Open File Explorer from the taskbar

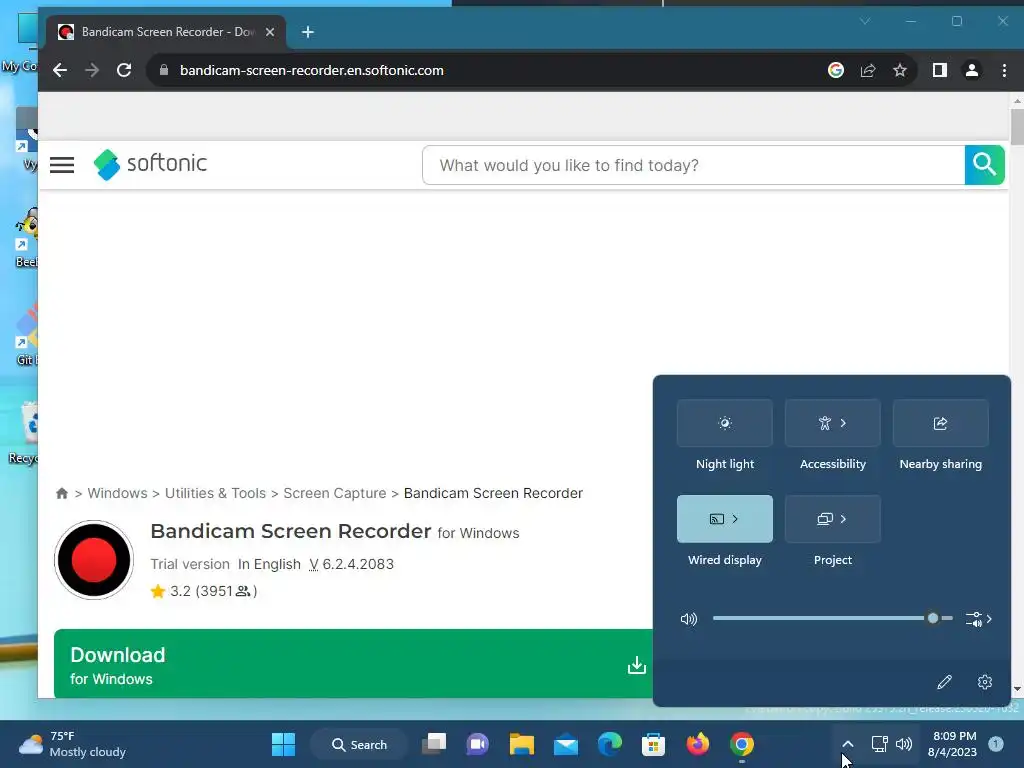pyautogui.click(x=522, y=744)
